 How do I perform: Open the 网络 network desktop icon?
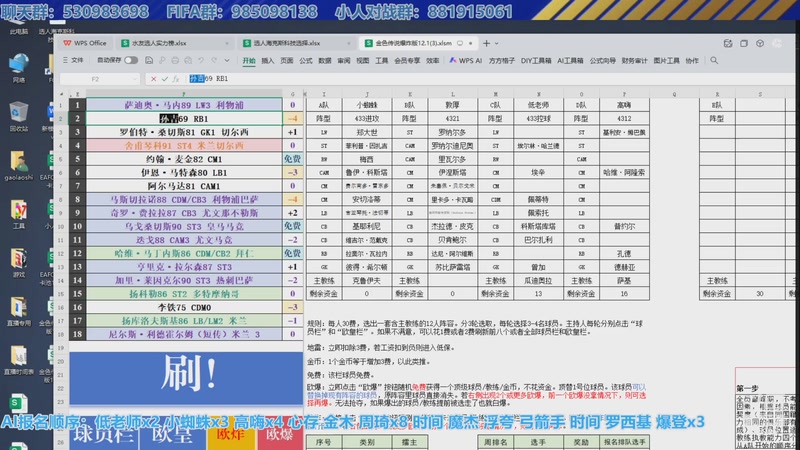pos(19,68)
